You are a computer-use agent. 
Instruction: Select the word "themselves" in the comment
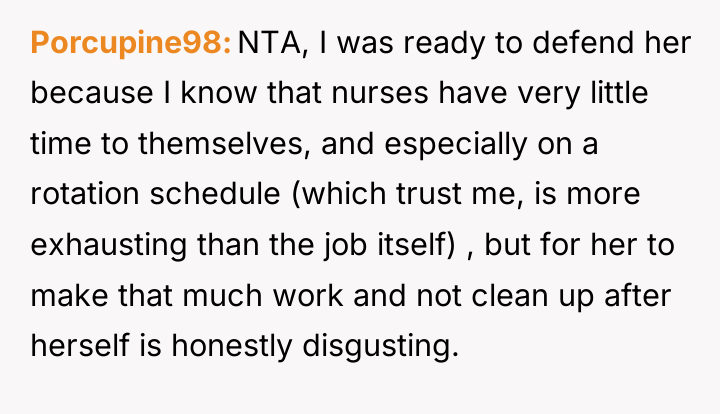click(221, 143)
